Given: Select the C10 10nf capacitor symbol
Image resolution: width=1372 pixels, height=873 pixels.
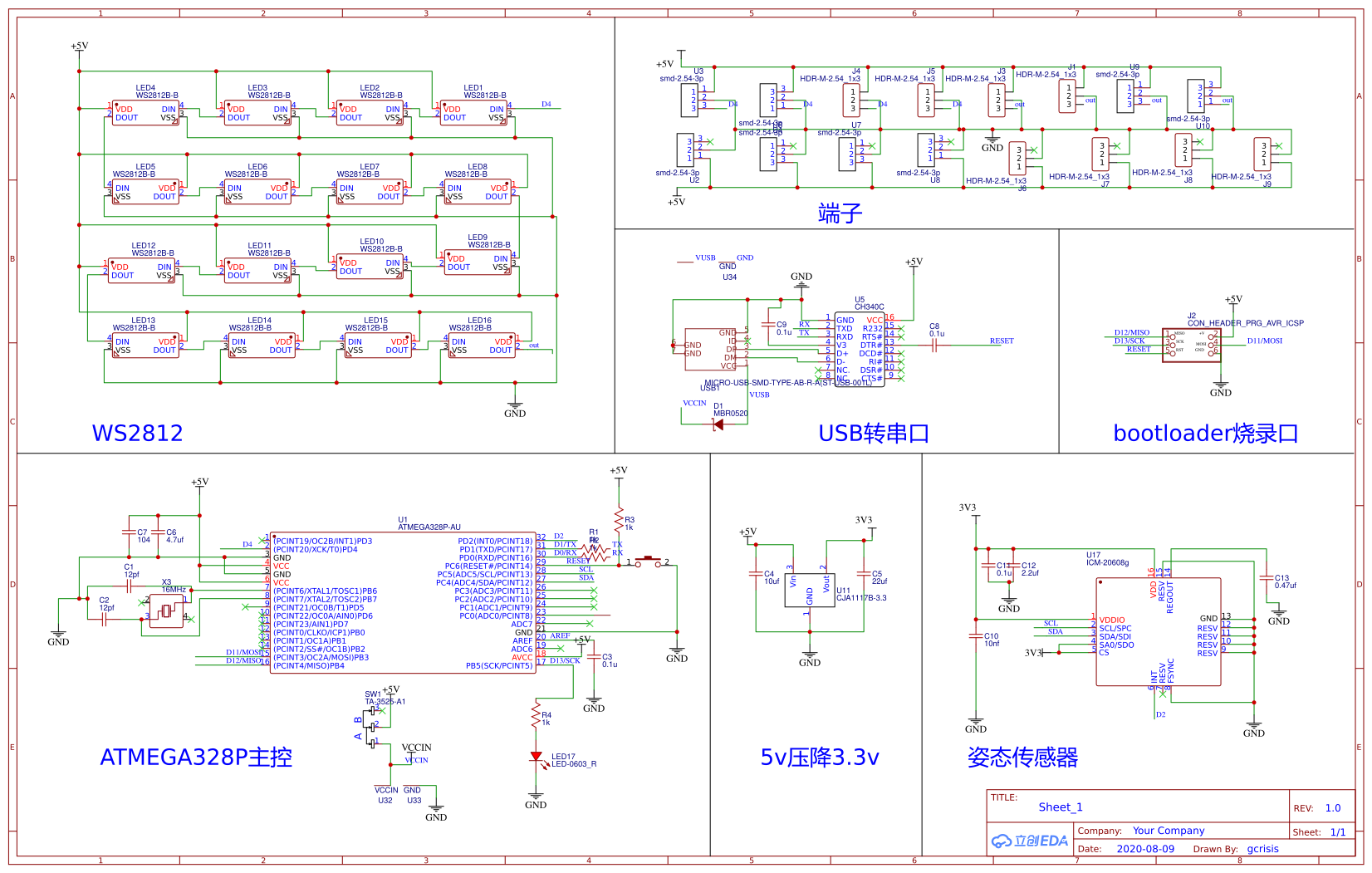Looking at the screenshot, I should 976,637.
